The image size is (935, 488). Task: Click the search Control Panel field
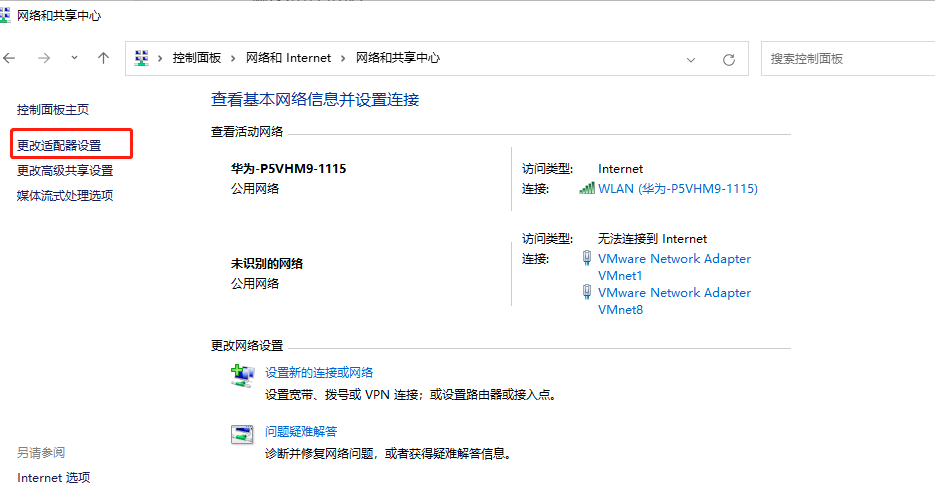tap(848, 58)
